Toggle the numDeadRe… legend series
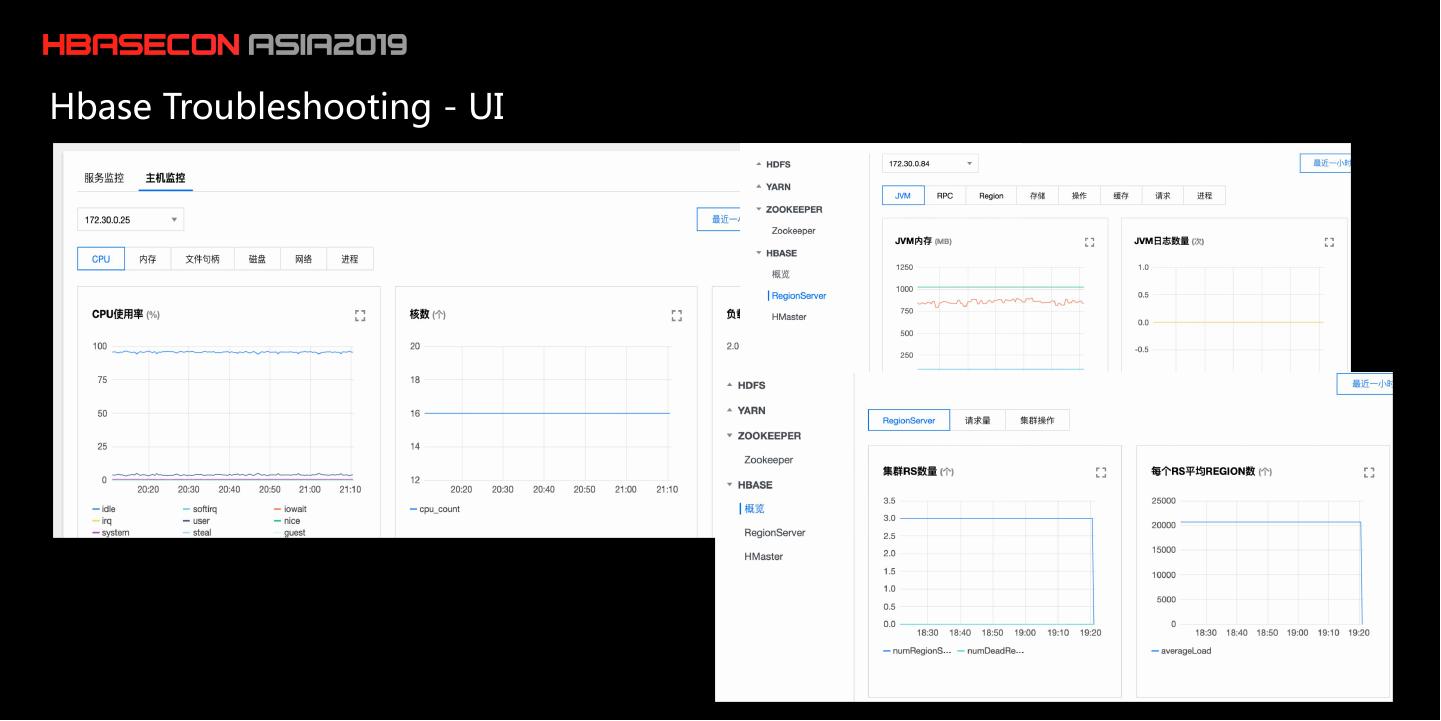 (x=991, y=651)
